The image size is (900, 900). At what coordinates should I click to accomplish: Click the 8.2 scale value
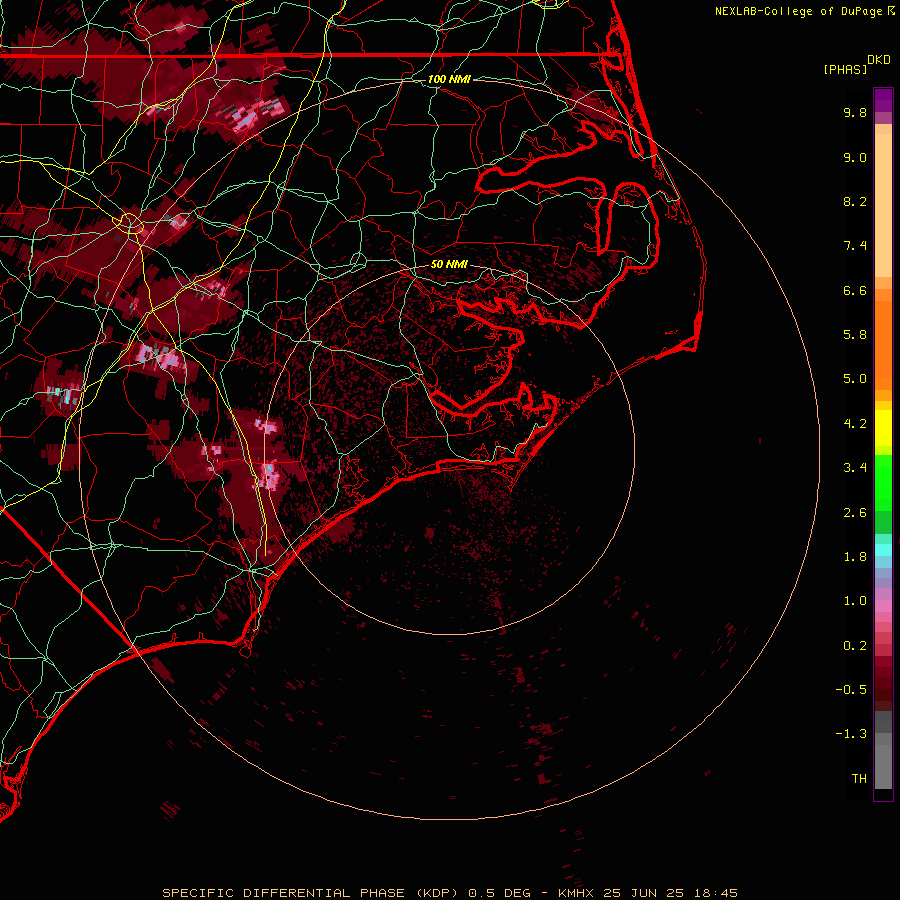tap(855, 202)
